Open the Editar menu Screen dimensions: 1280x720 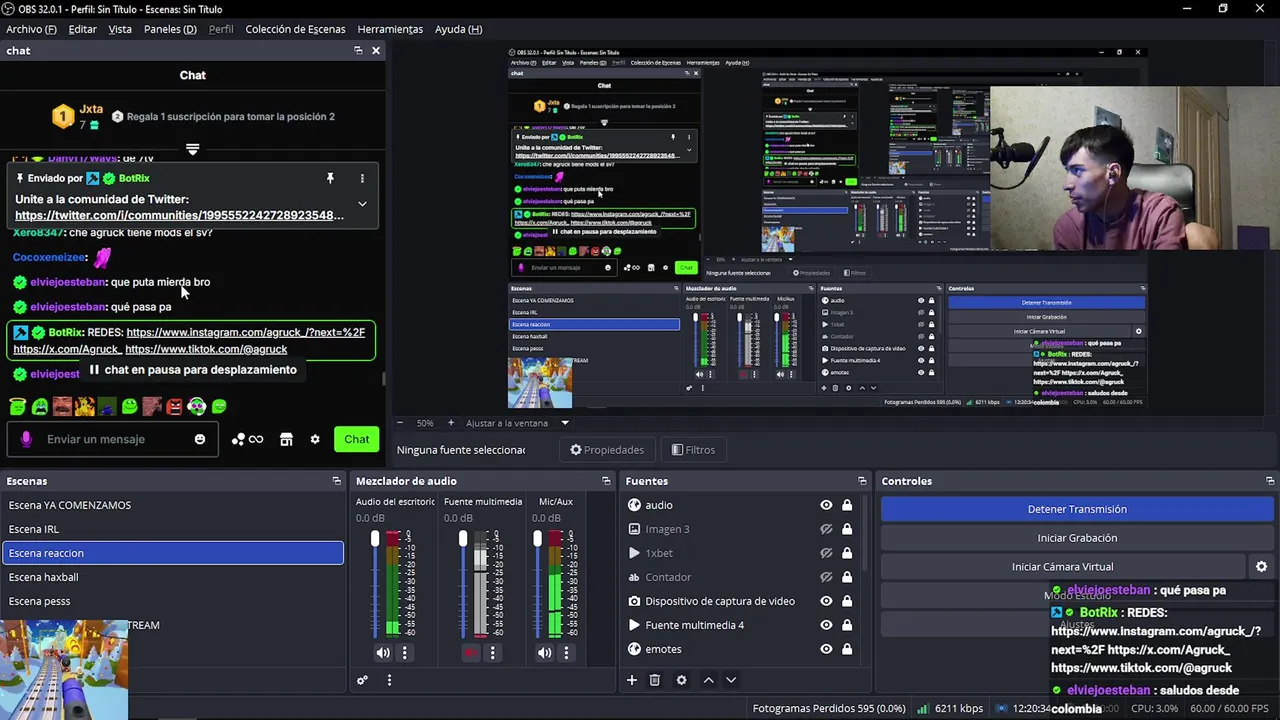point(82,29)
